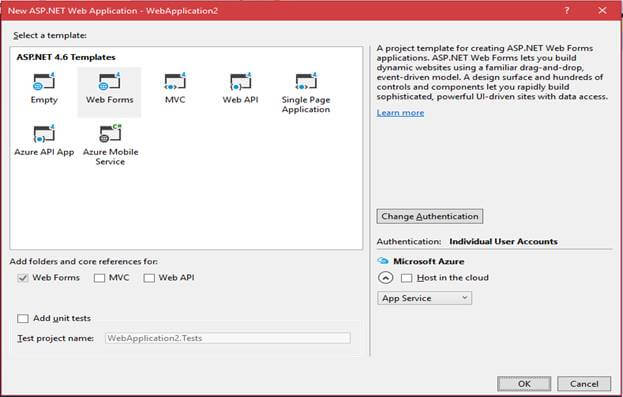623x397 pixels.
Task: Toggle the Web Forms core references checkbox
Action: click(x=23, y=278)
